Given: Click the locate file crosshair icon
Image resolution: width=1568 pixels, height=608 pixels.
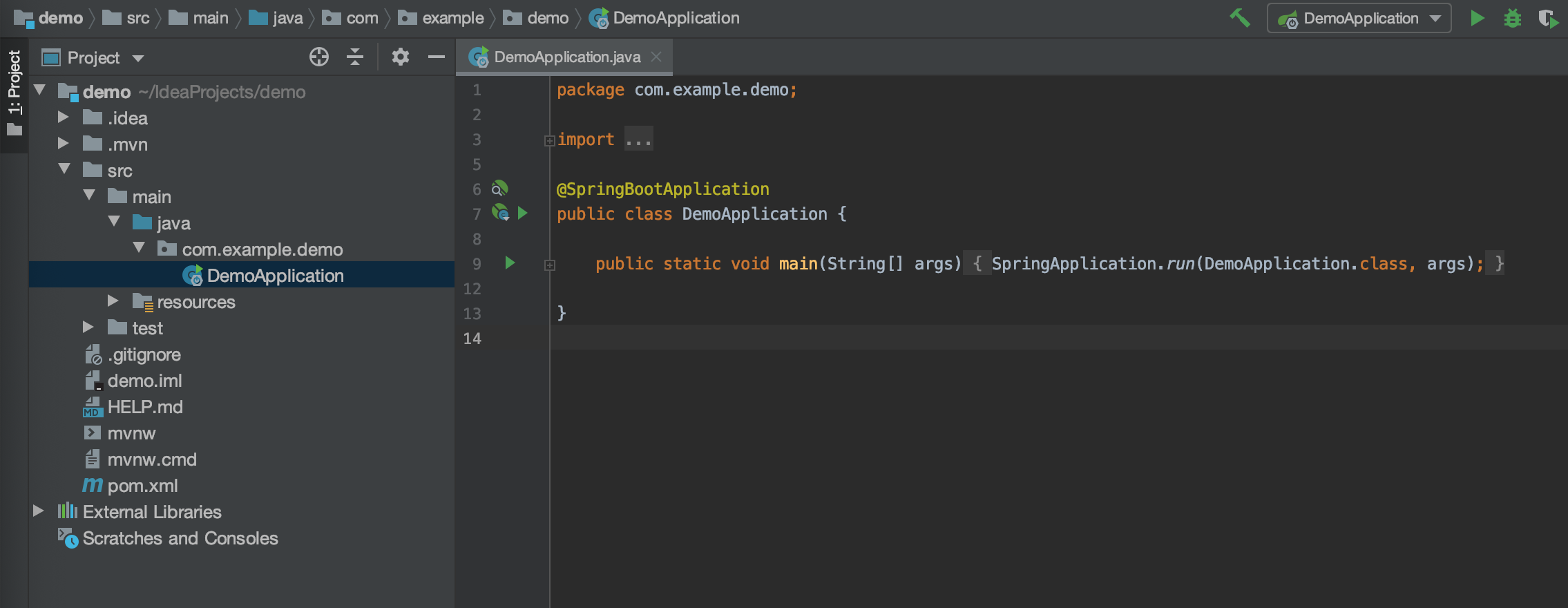Looking at the screenshot, I should point(319,57).
